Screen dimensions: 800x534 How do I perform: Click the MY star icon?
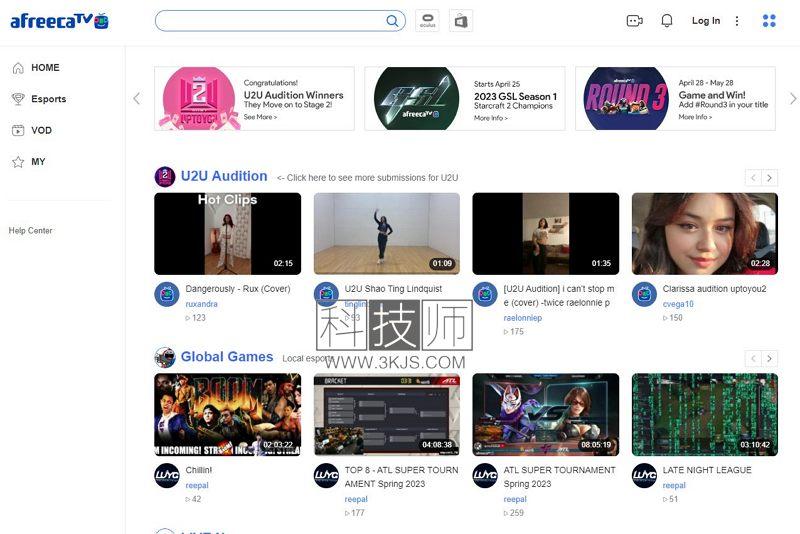click(x=18, y=162)
